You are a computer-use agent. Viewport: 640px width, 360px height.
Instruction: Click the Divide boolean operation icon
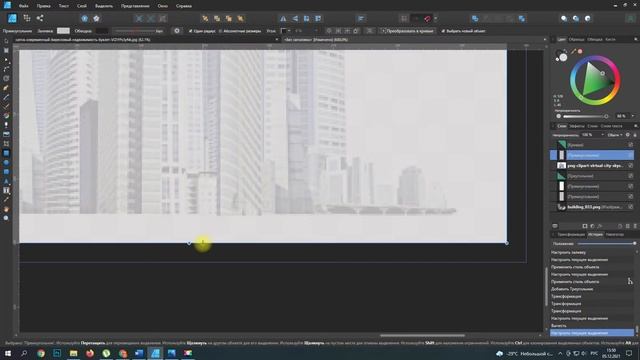pos(522,18)
